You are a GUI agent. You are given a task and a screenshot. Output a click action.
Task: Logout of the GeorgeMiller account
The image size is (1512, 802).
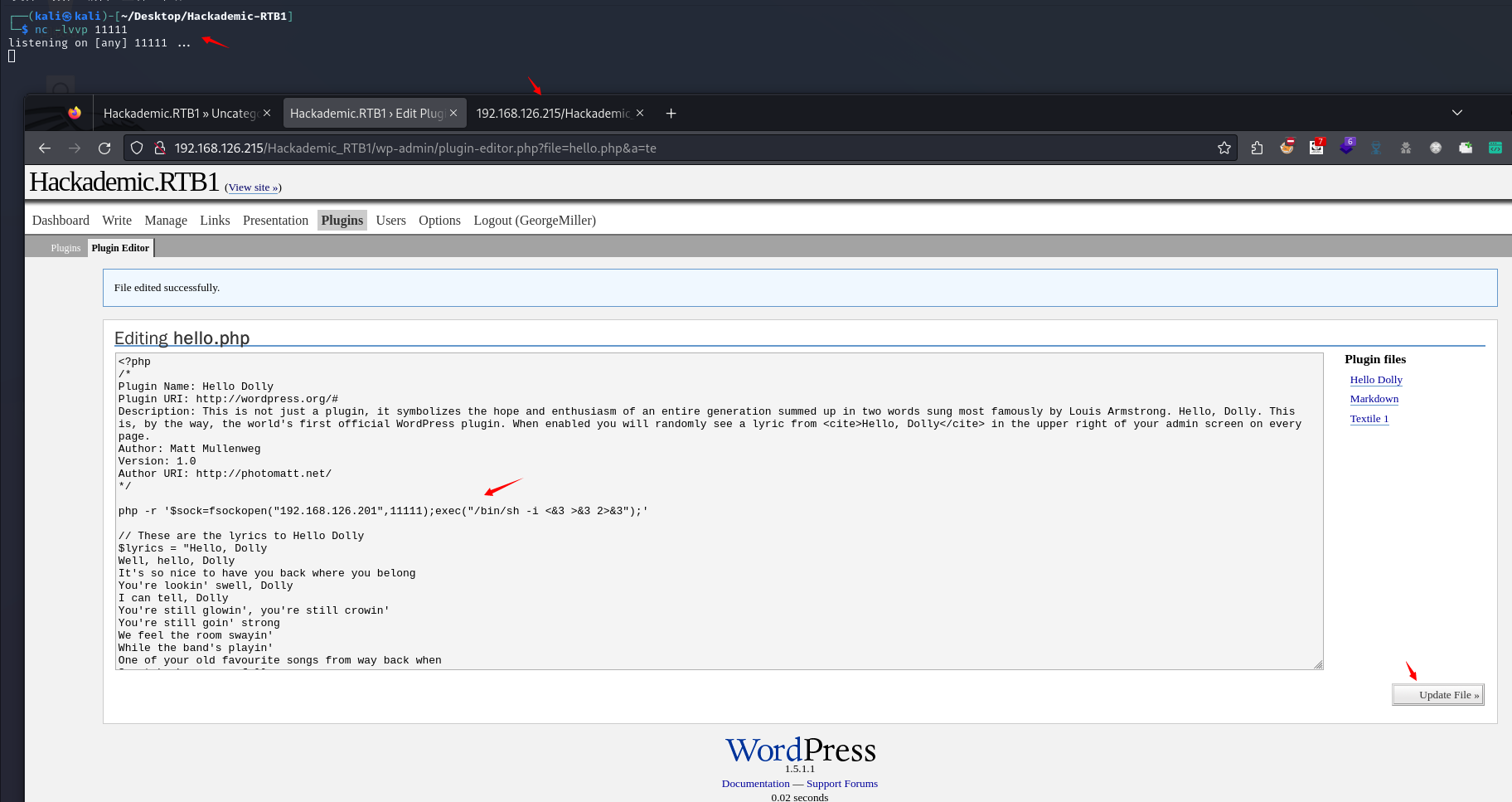click(x=535, y=220)
